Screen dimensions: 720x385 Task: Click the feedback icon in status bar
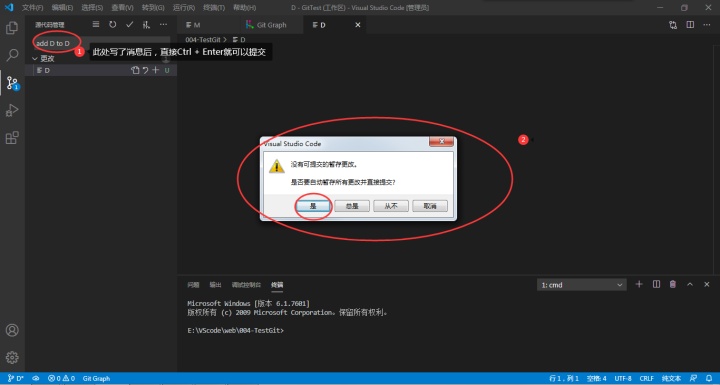click(693, 379)
